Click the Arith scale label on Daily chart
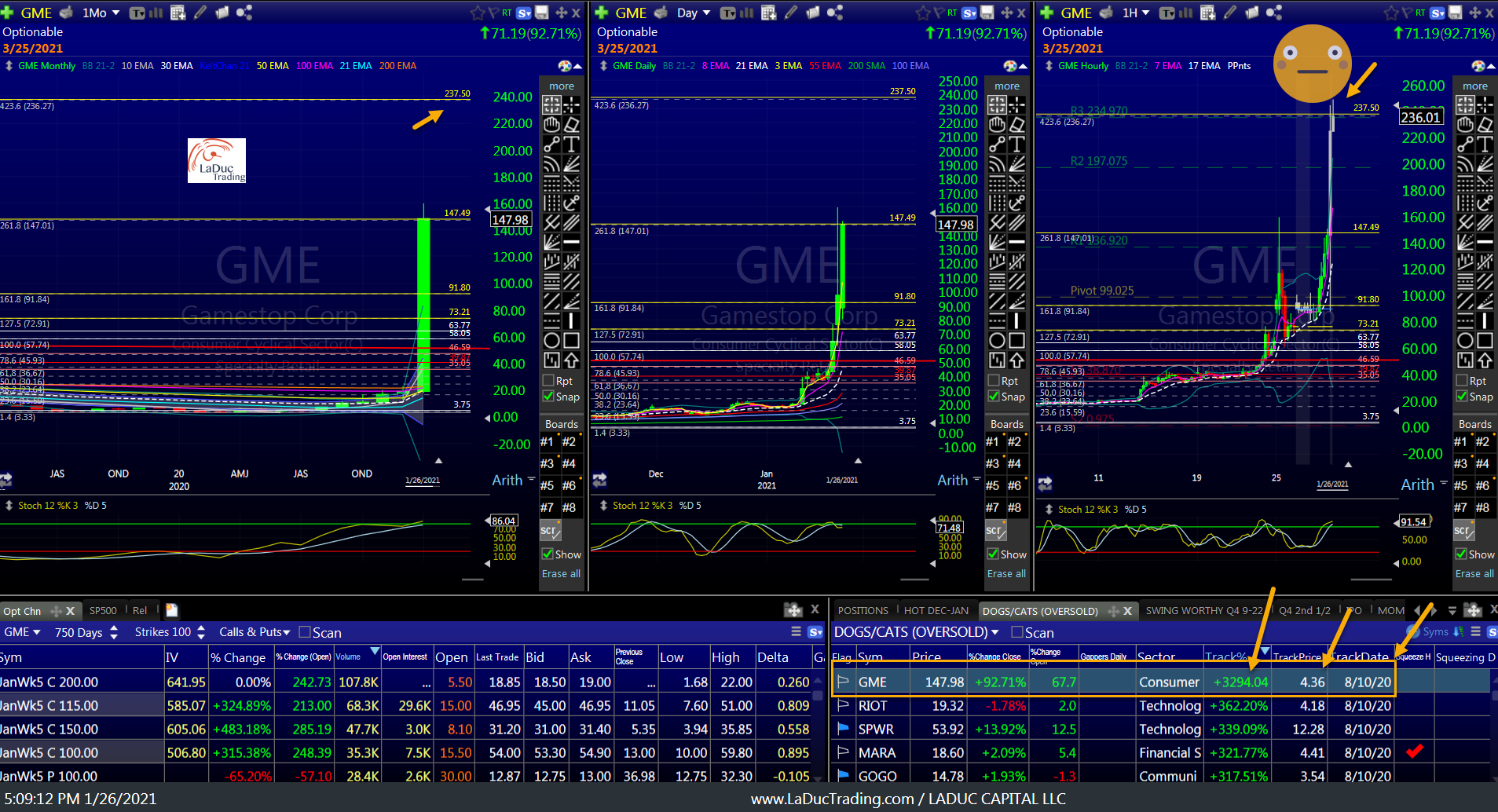Screen dimensions: 1498x812 tap(952, 480)
